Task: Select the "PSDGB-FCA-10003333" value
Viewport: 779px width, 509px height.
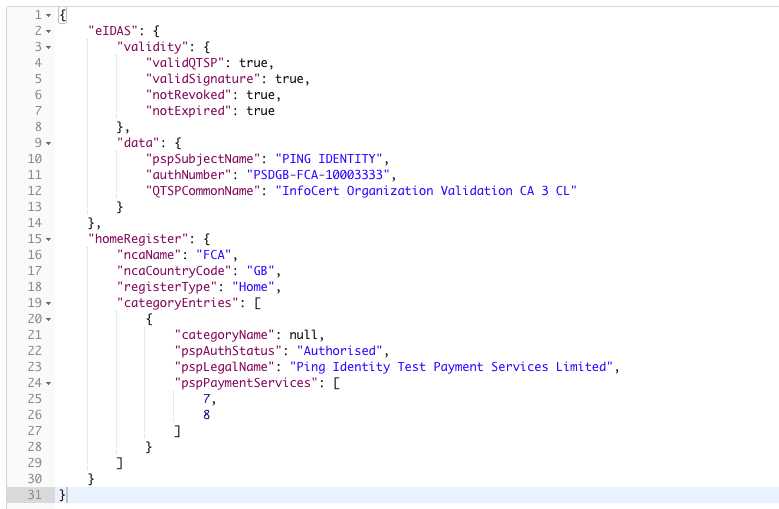Action: click(x=318, y=175)
